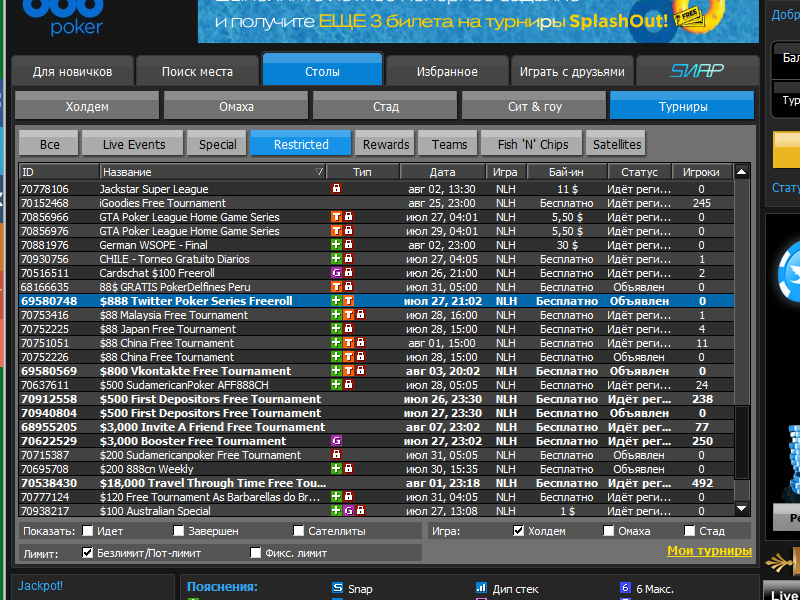Image resolution: width=800 pixels, height=600 pixels.
Task: Enable the Идет checkbox
Action: point(88,531)
